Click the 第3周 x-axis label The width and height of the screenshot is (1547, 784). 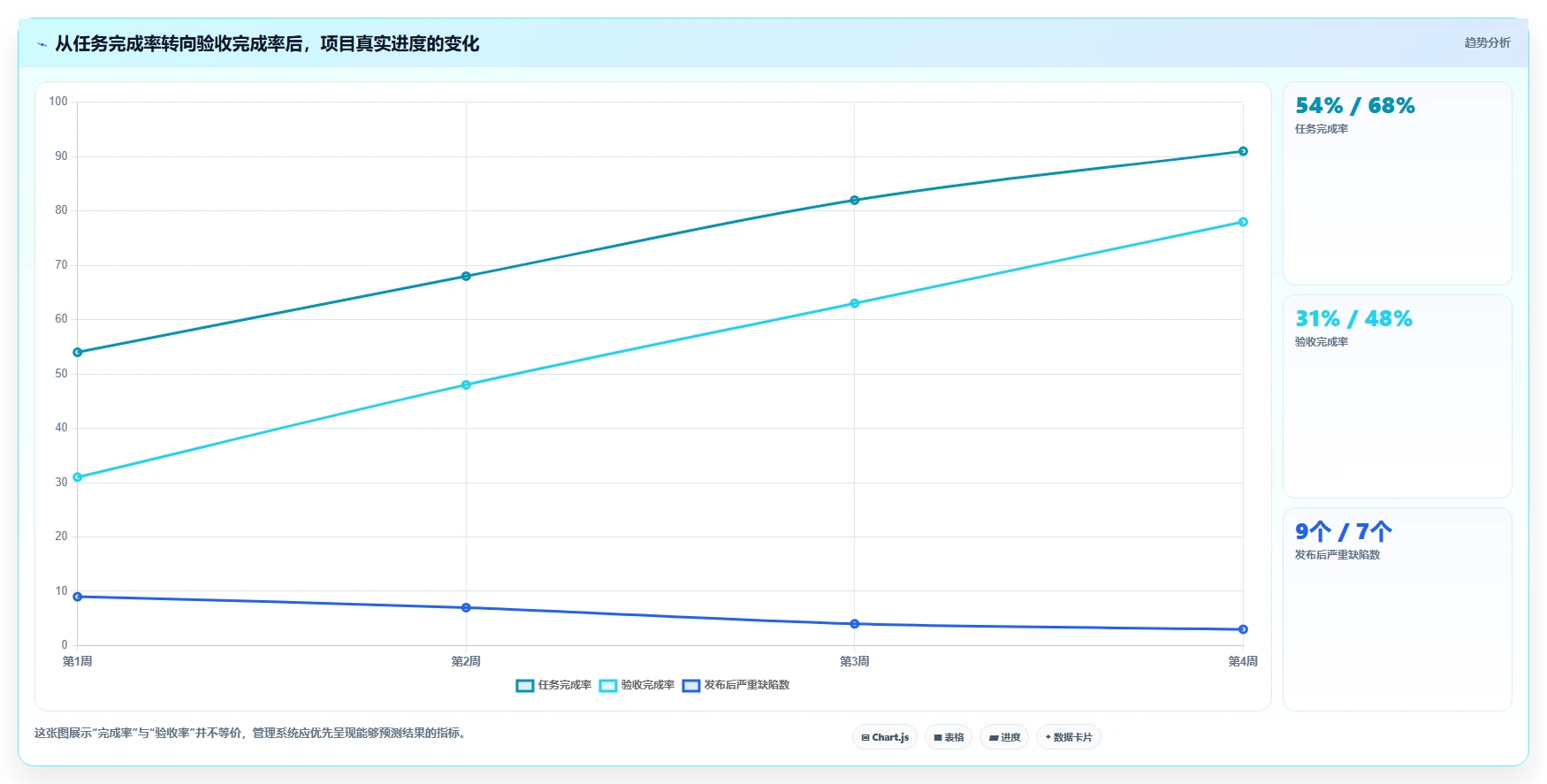click(x=855, y=661)
